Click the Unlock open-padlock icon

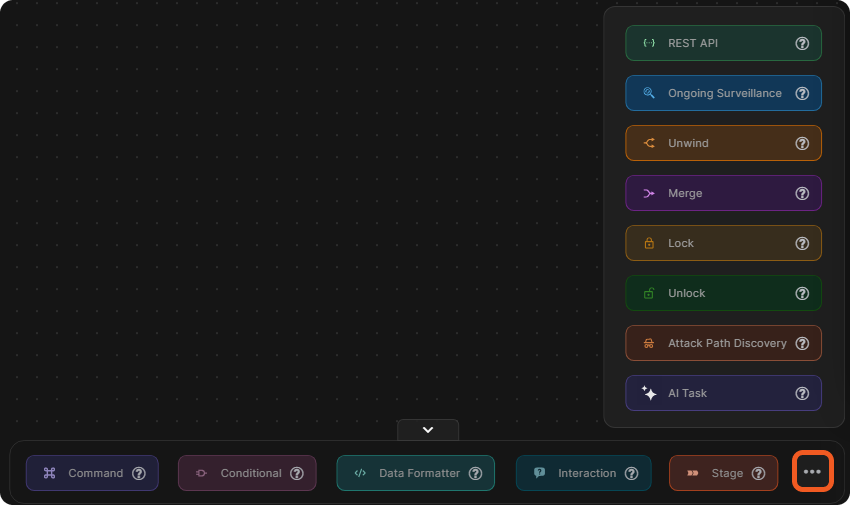[x=649, y=293]
